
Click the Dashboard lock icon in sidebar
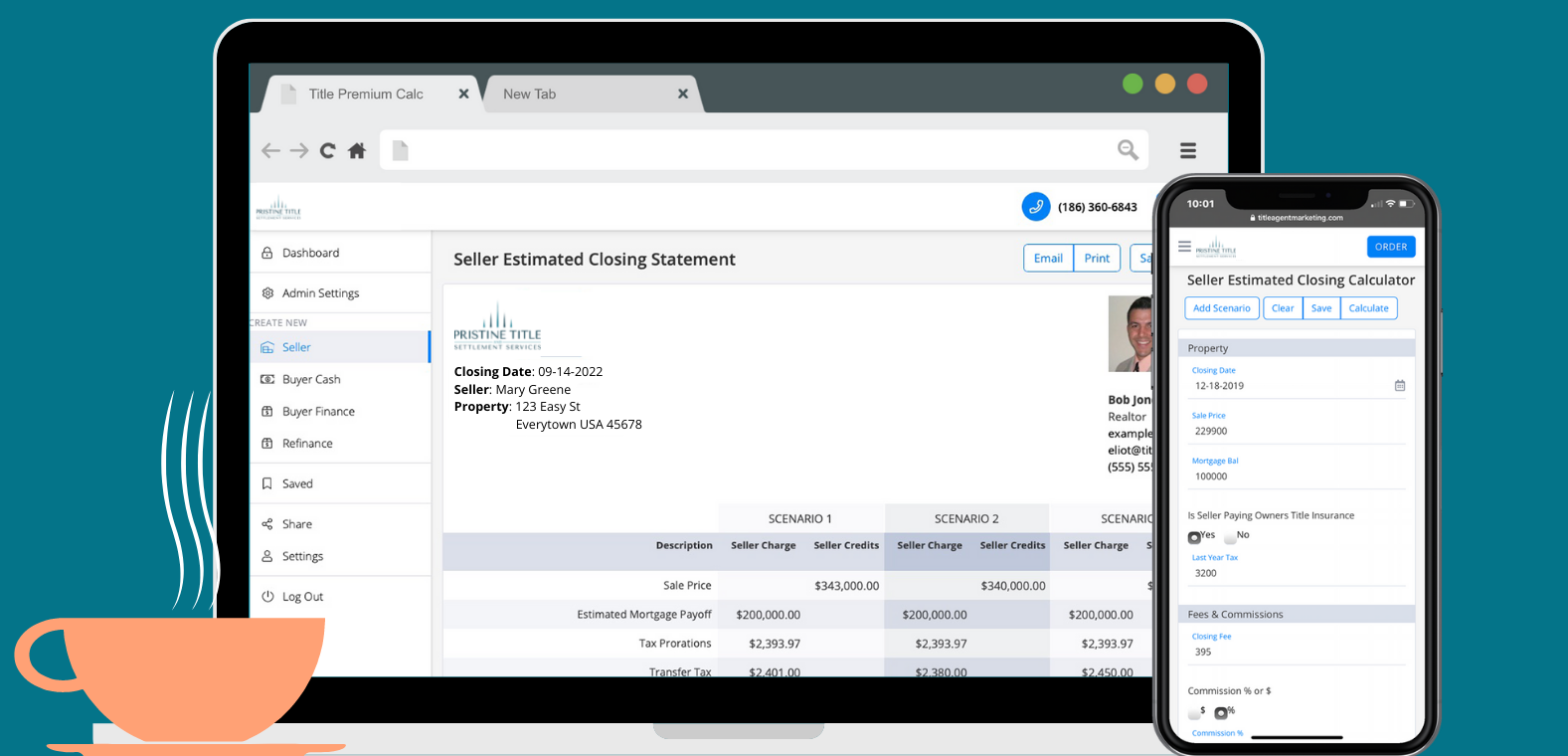[x=266, y=253]
